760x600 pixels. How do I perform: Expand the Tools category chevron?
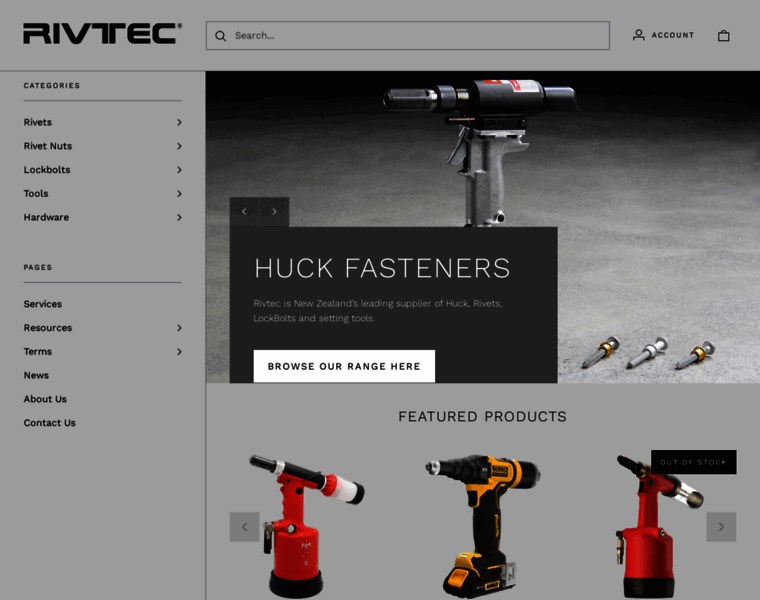(179, 193)
